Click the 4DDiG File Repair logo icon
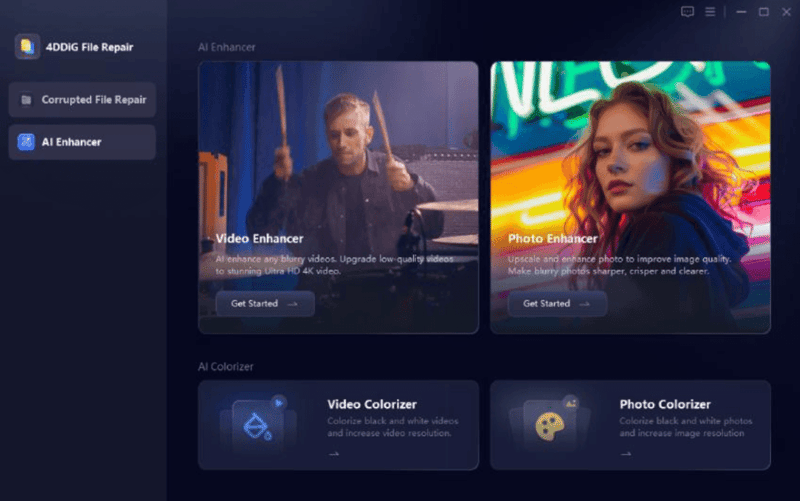 coord(27,46)
